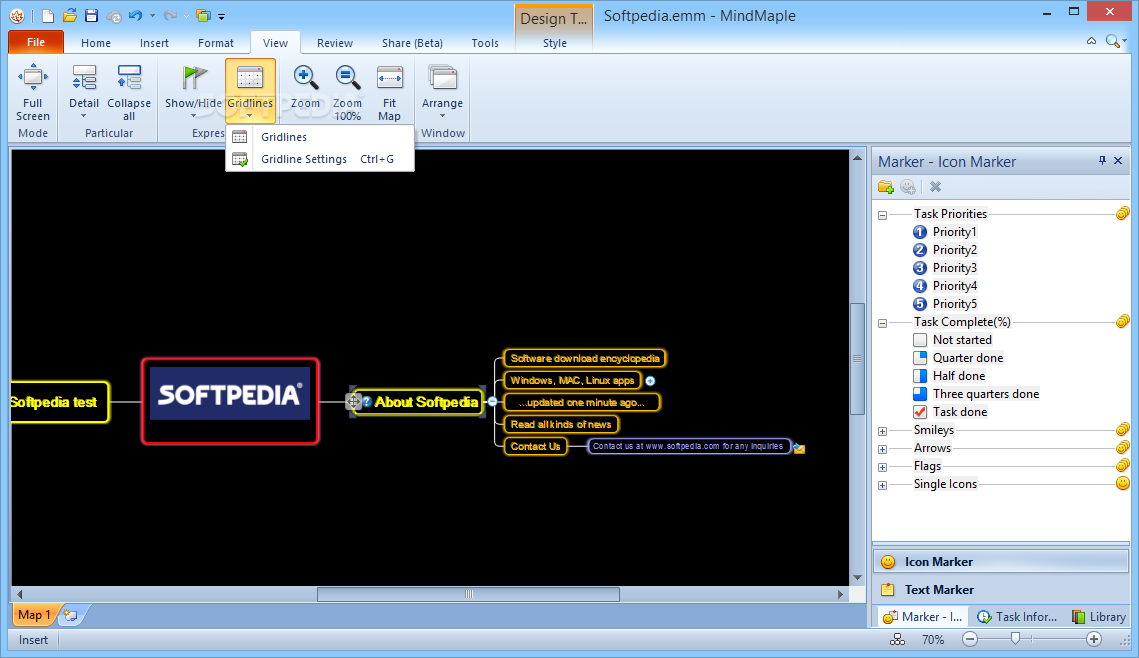Click the new map tab icon beside Map 1

71,615
